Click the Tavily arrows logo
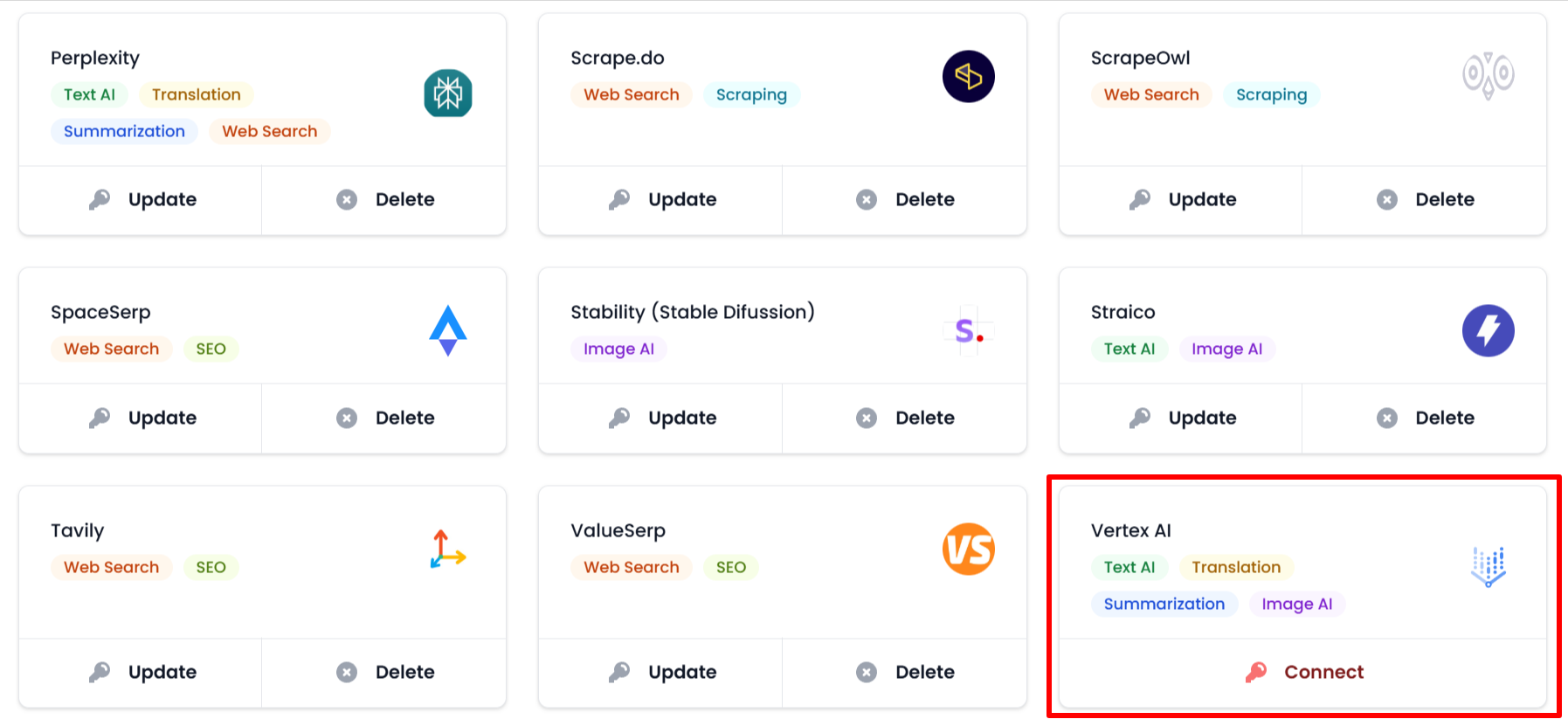 (x=448, y=550)
